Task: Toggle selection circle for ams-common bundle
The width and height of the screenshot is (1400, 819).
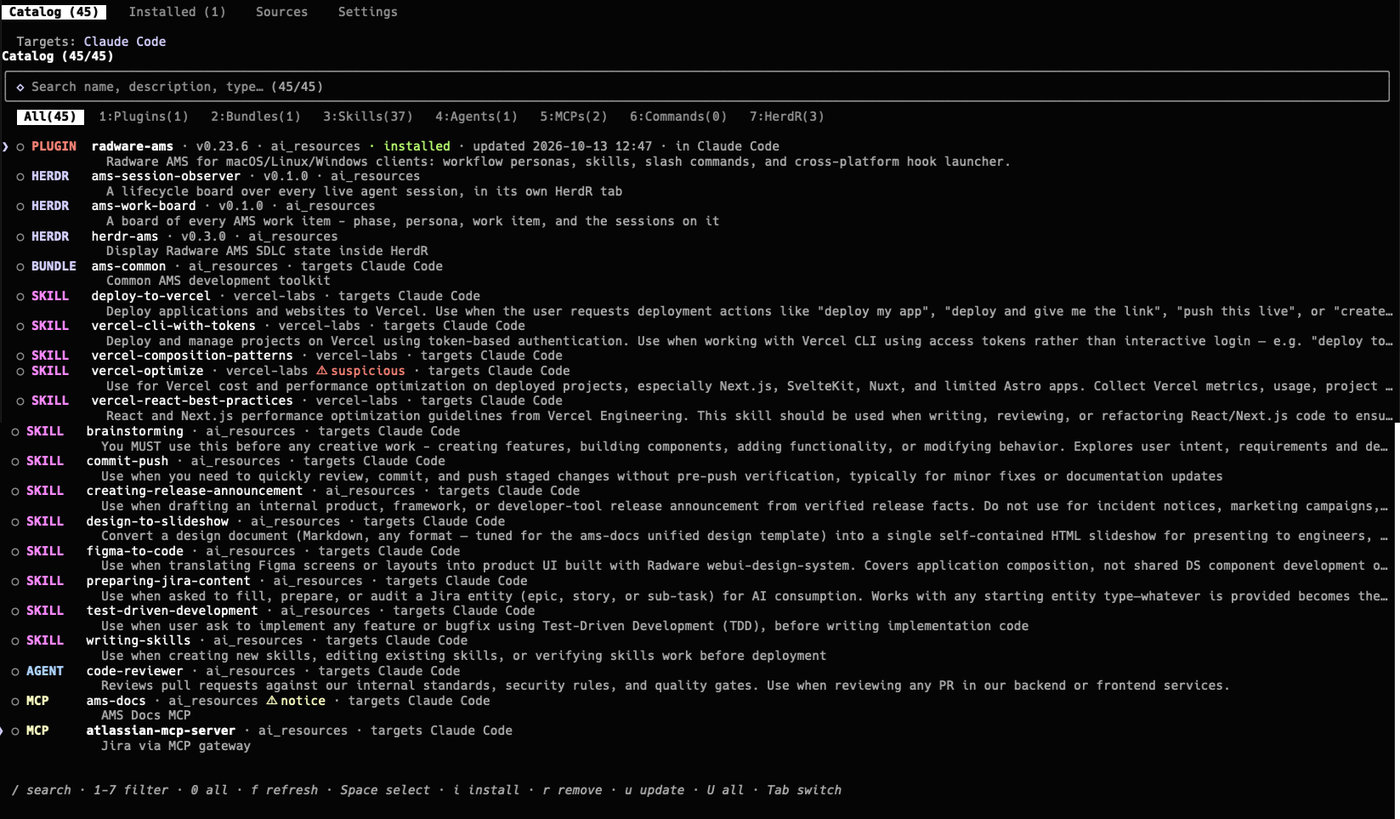Action: (x=20, y=267)
